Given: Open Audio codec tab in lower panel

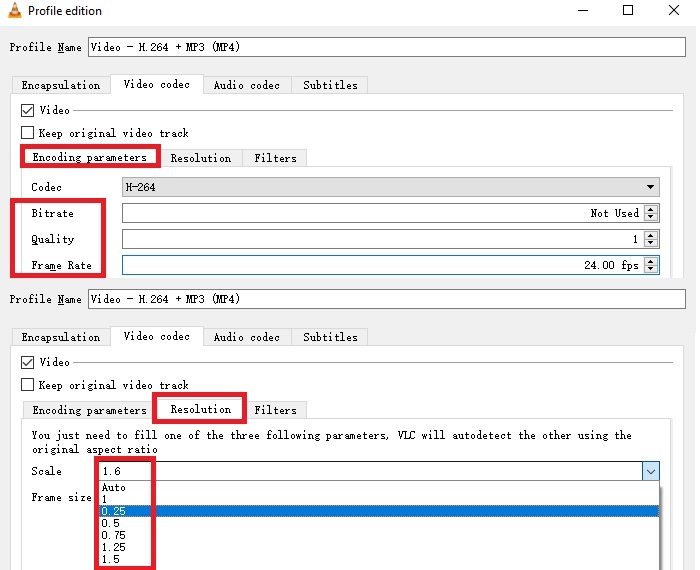Looking at the screenshot, I should tap(247, 337).
